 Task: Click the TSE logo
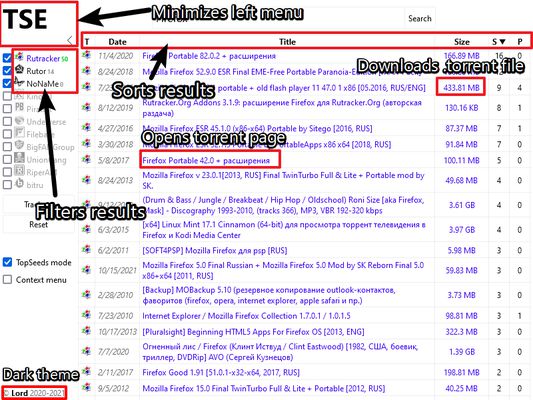click(26, 19)
